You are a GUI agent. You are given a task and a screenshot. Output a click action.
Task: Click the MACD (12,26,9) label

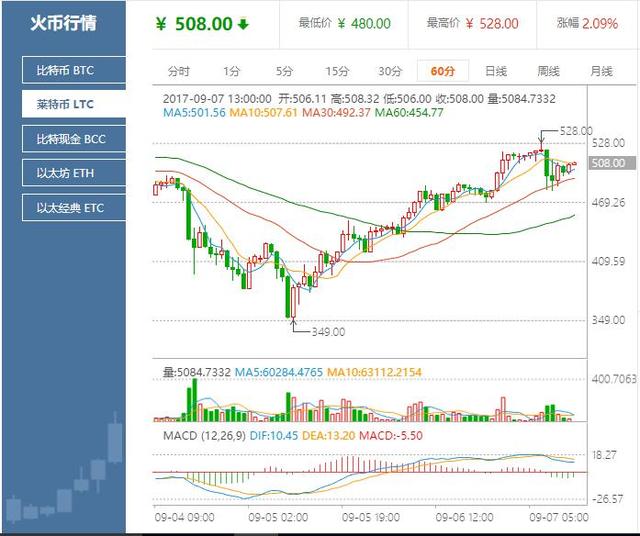[204, 436]
